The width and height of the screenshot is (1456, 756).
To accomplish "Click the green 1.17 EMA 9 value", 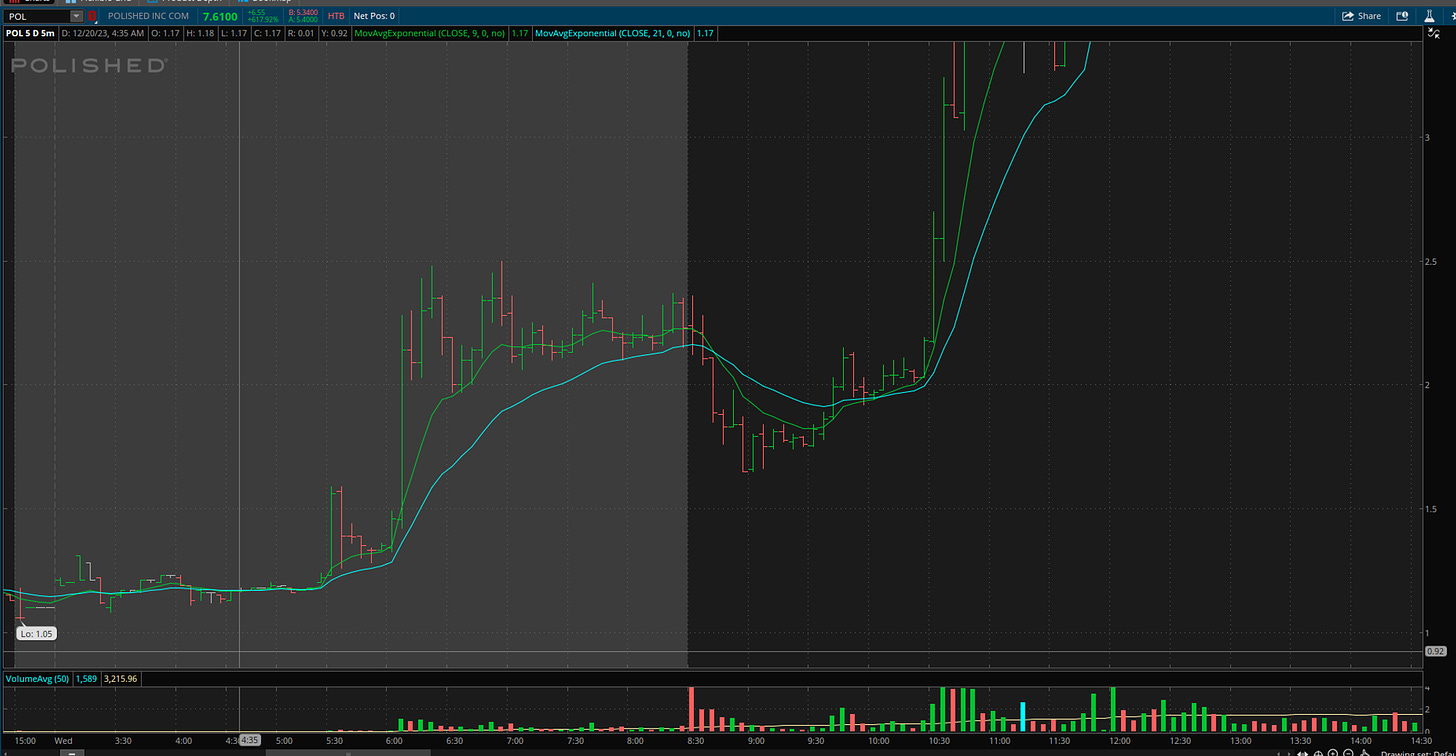I will coord(519,33).
